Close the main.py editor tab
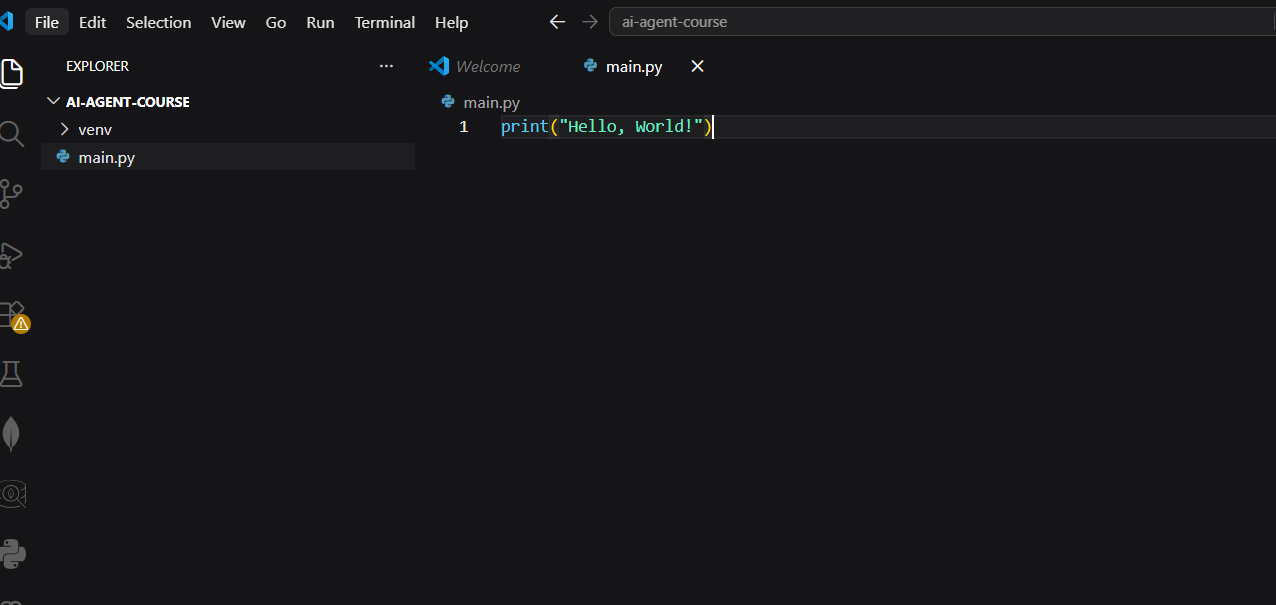 [698, 66]
